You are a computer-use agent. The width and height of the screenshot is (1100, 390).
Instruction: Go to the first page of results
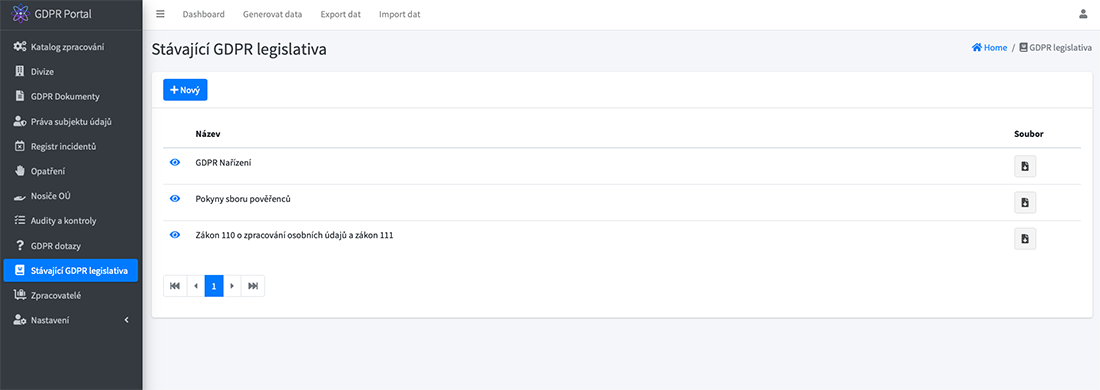(175, 286)
